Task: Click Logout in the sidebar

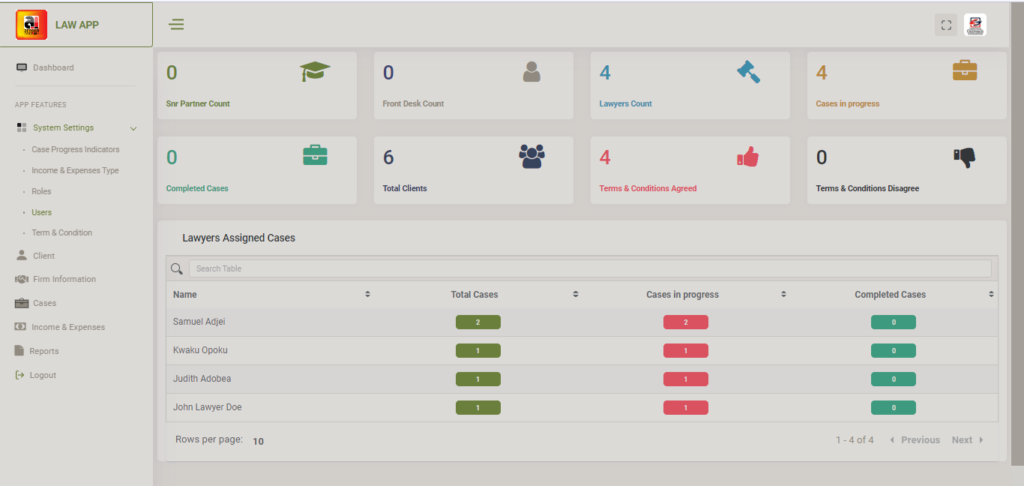Action: [x=42, y=375]
